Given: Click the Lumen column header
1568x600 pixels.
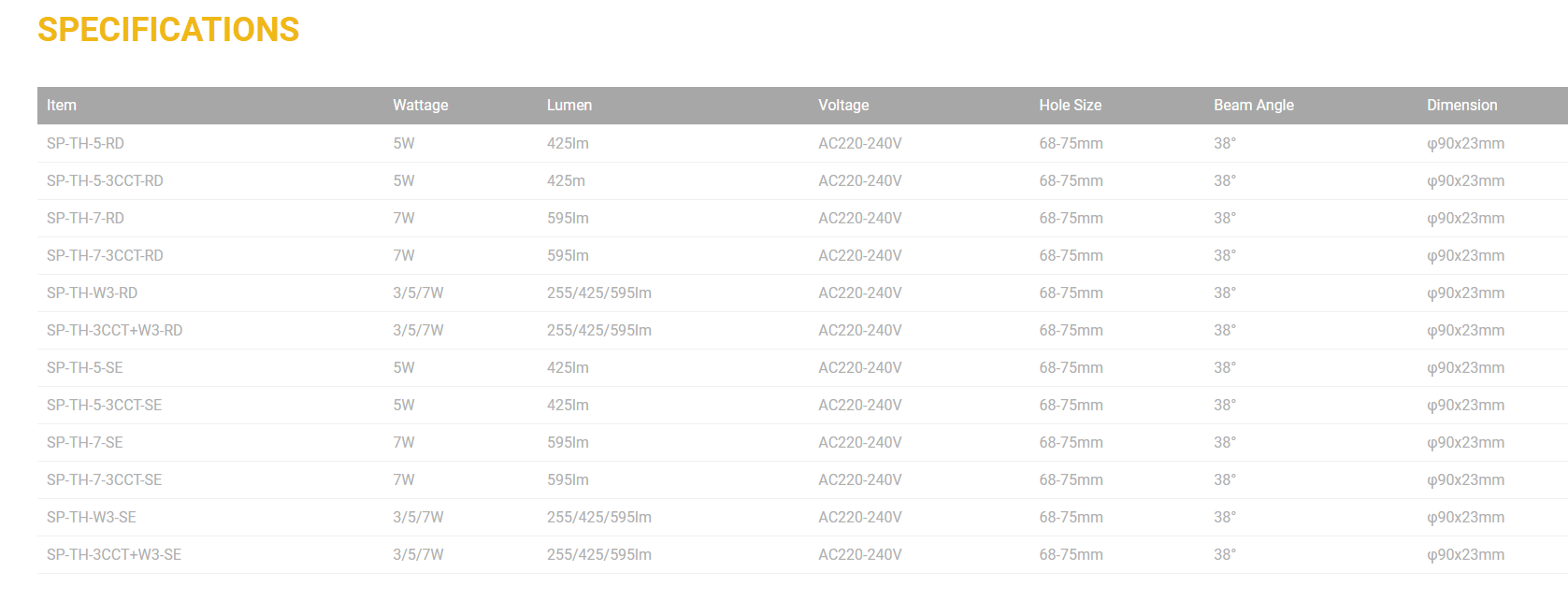Looking at the screenshot, I should (568, 106).
